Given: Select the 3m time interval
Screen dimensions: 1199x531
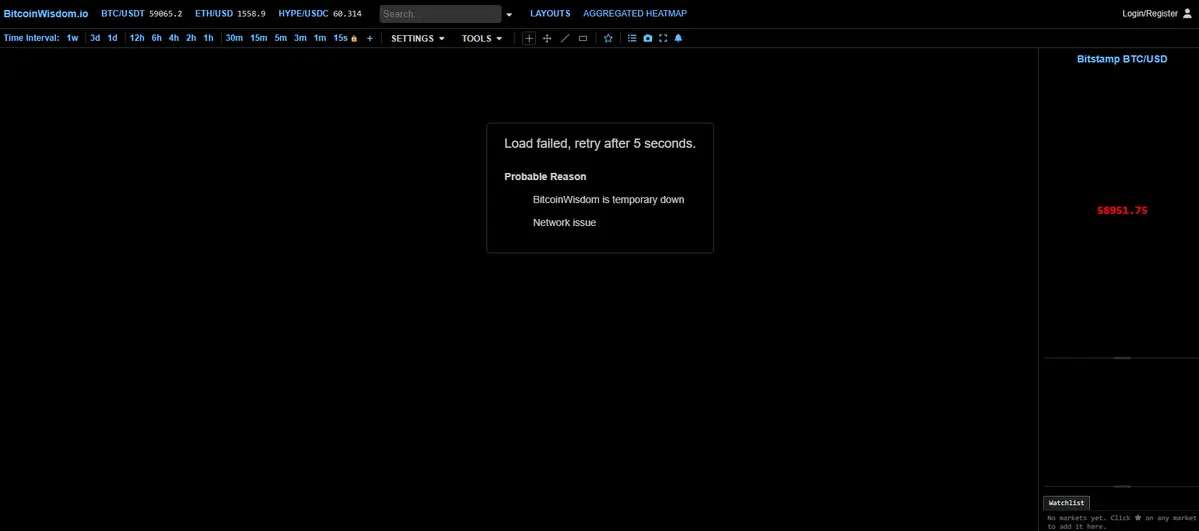Looking at the screenshot, I should tap(301, 38).
